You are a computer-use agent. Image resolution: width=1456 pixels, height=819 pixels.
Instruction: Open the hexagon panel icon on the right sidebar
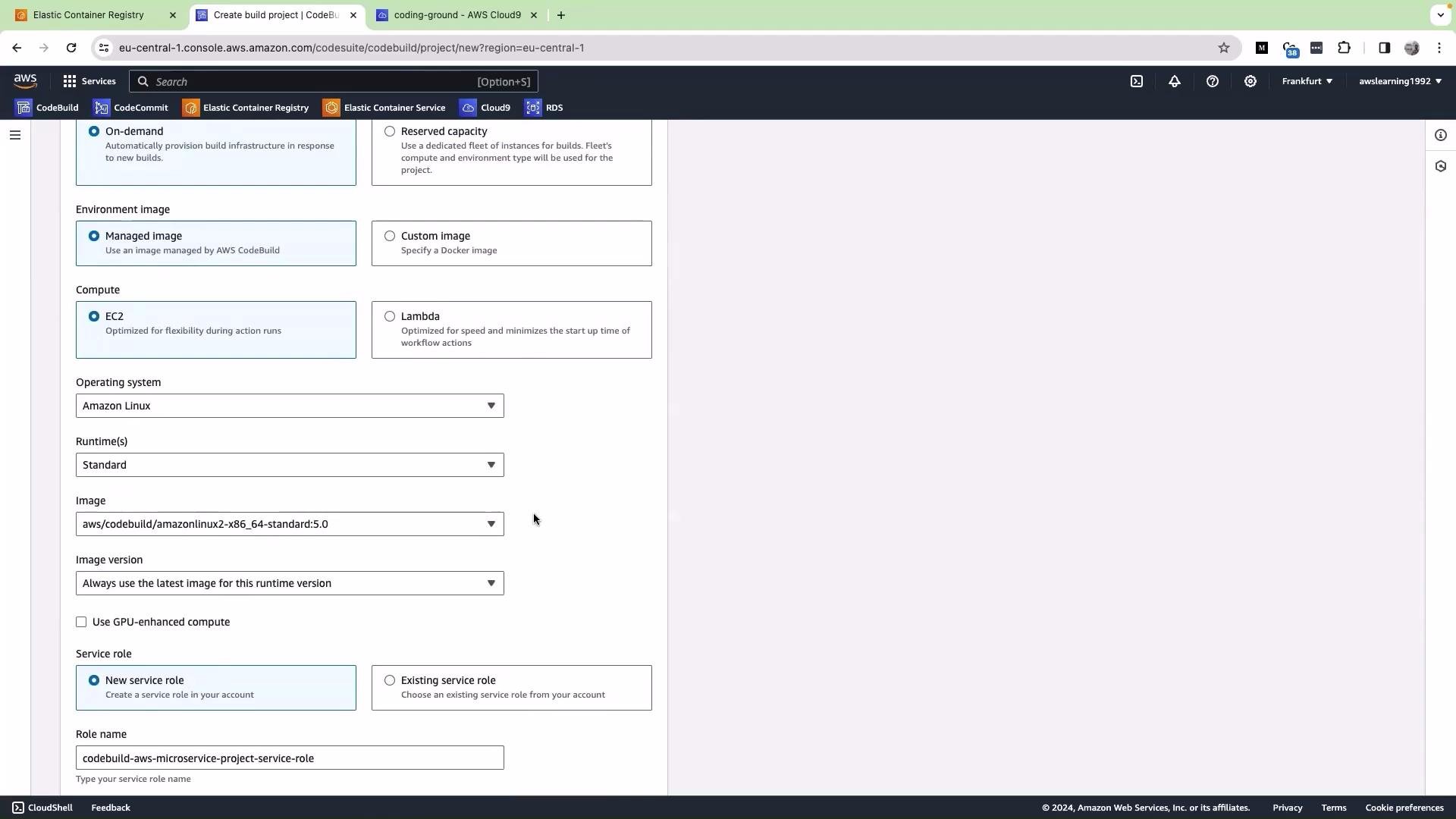tap(1441, 166)
